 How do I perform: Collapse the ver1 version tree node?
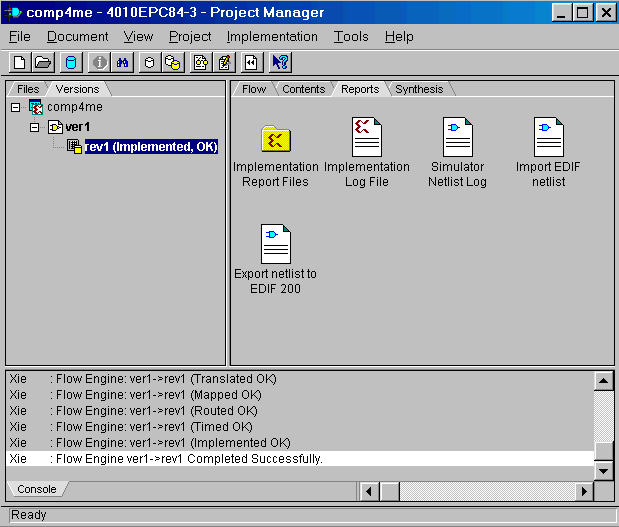tap(34, 127)
